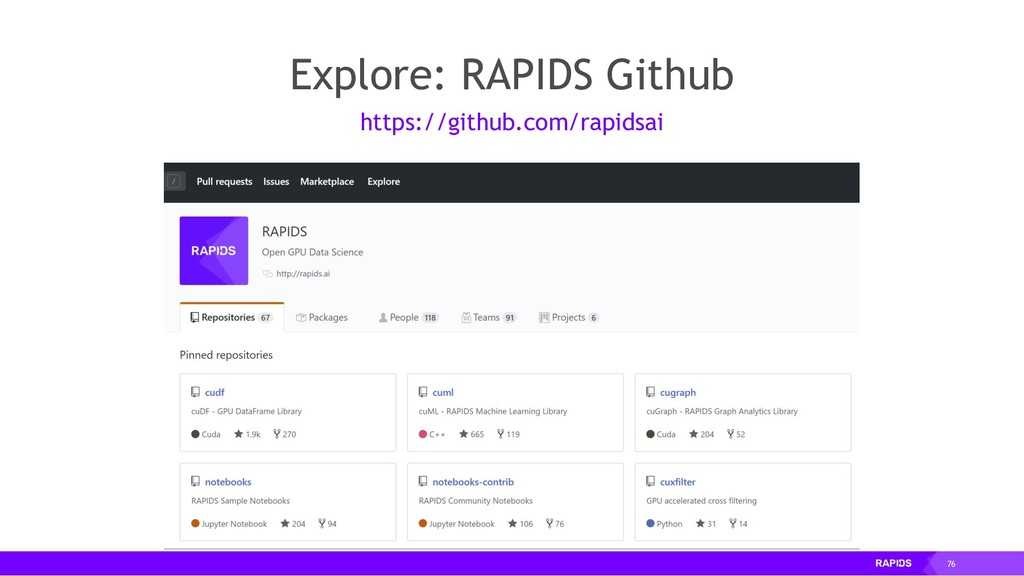Screen dimensions: 1024x576
Task: Click the Cuda language dot on cudf
Action: coord(195,434)
